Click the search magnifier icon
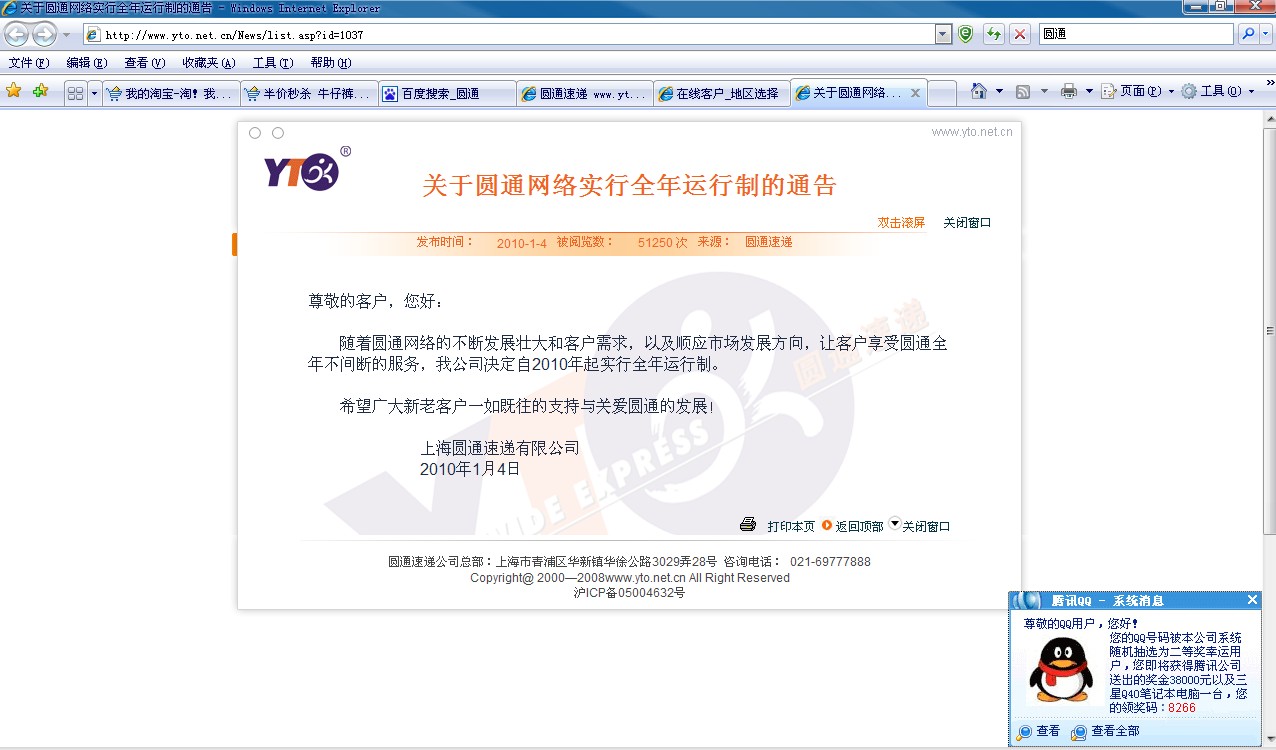The height and width of the screenshot is (750, 1276). point(1247,34)
